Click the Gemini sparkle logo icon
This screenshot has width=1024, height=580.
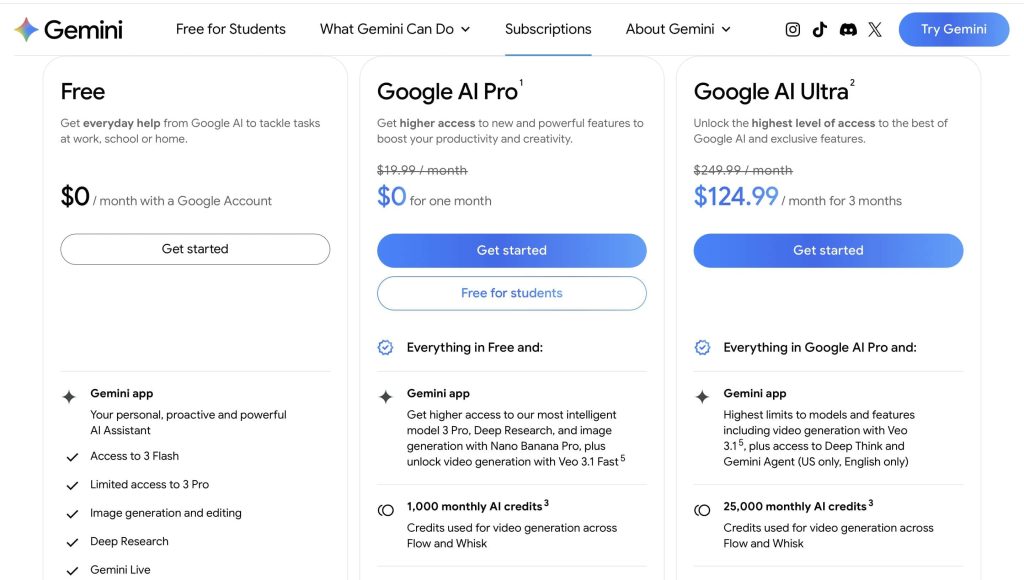(x=27, y=29)
